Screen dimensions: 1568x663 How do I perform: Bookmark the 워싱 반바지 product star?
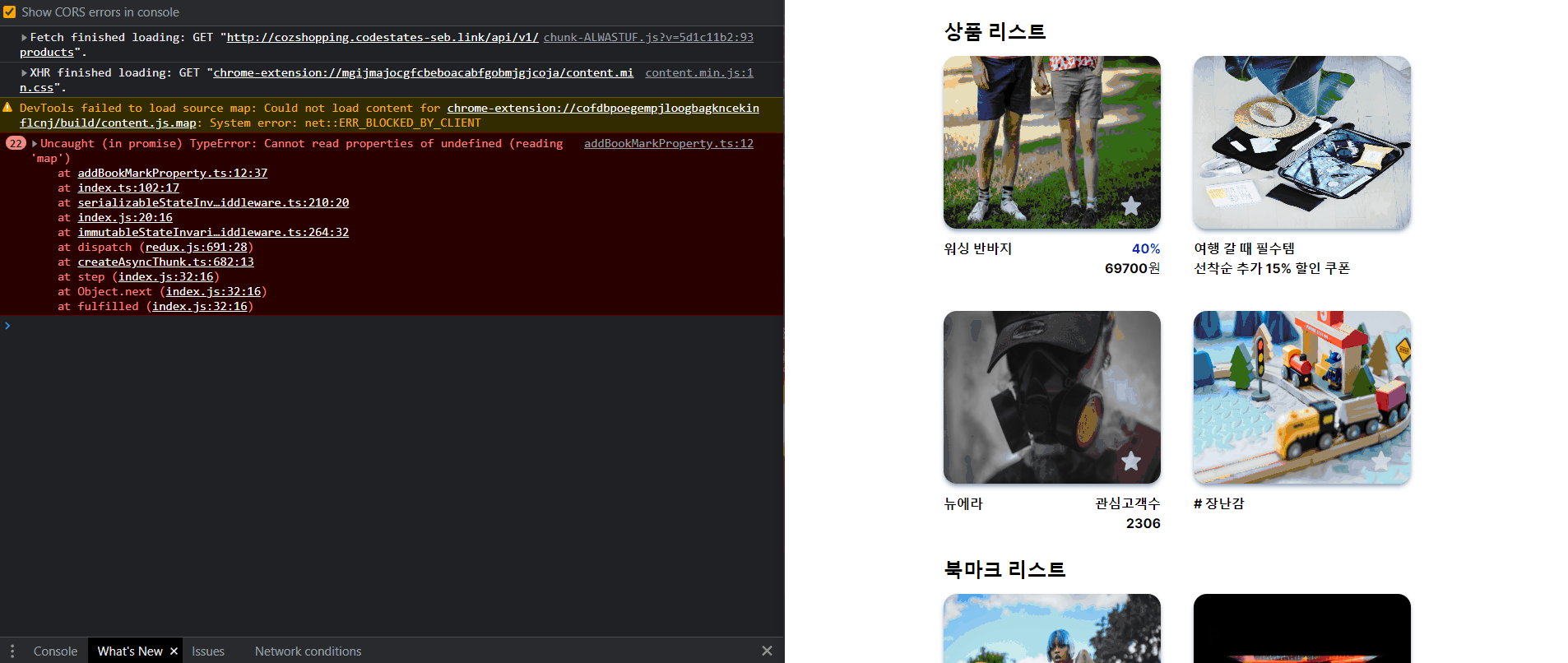pos(1131,206)
